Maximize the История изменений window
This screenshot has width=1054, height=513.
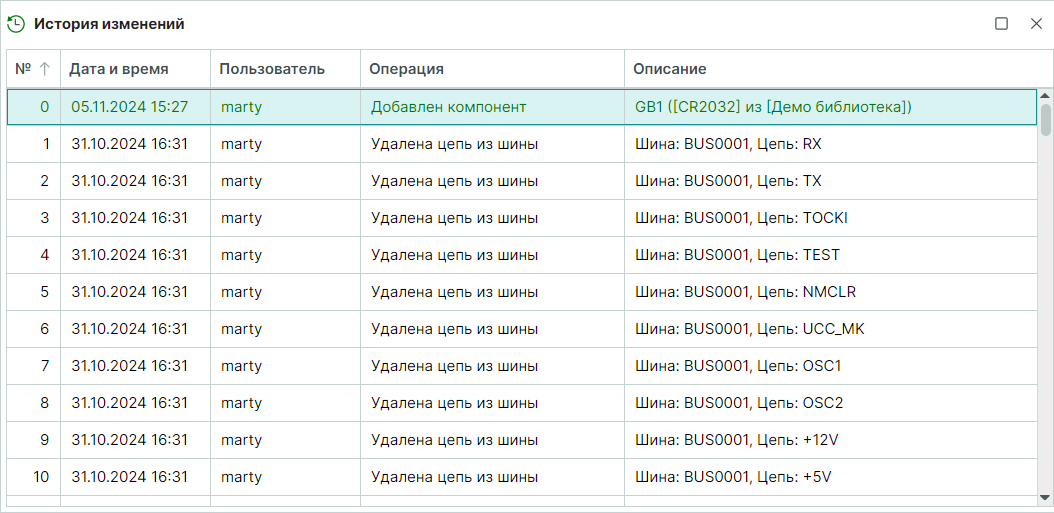(1001, 24)
